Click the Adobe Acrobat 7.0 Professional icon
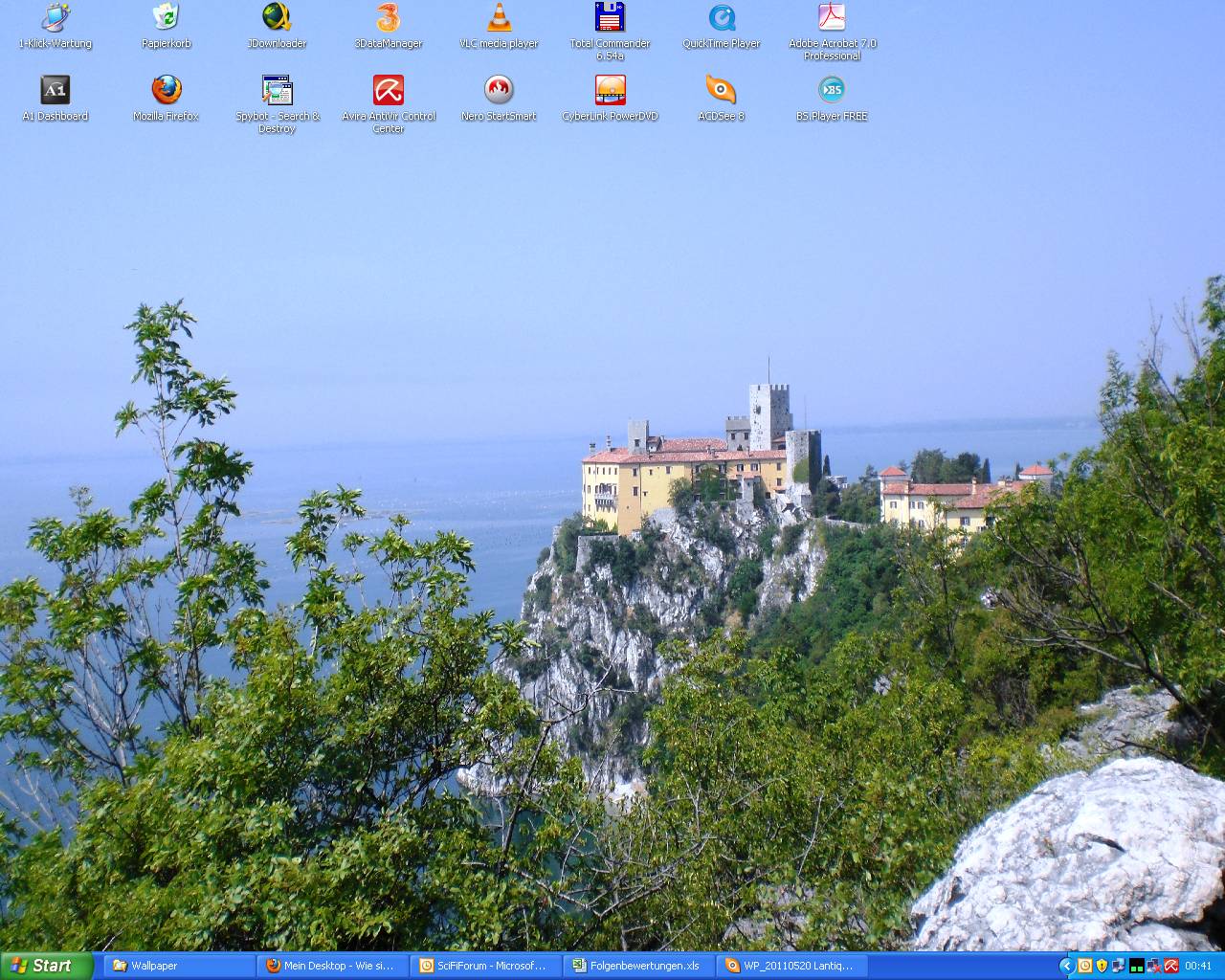The width and height of the screenshot is (1225, 980). (x=832, y=18)
